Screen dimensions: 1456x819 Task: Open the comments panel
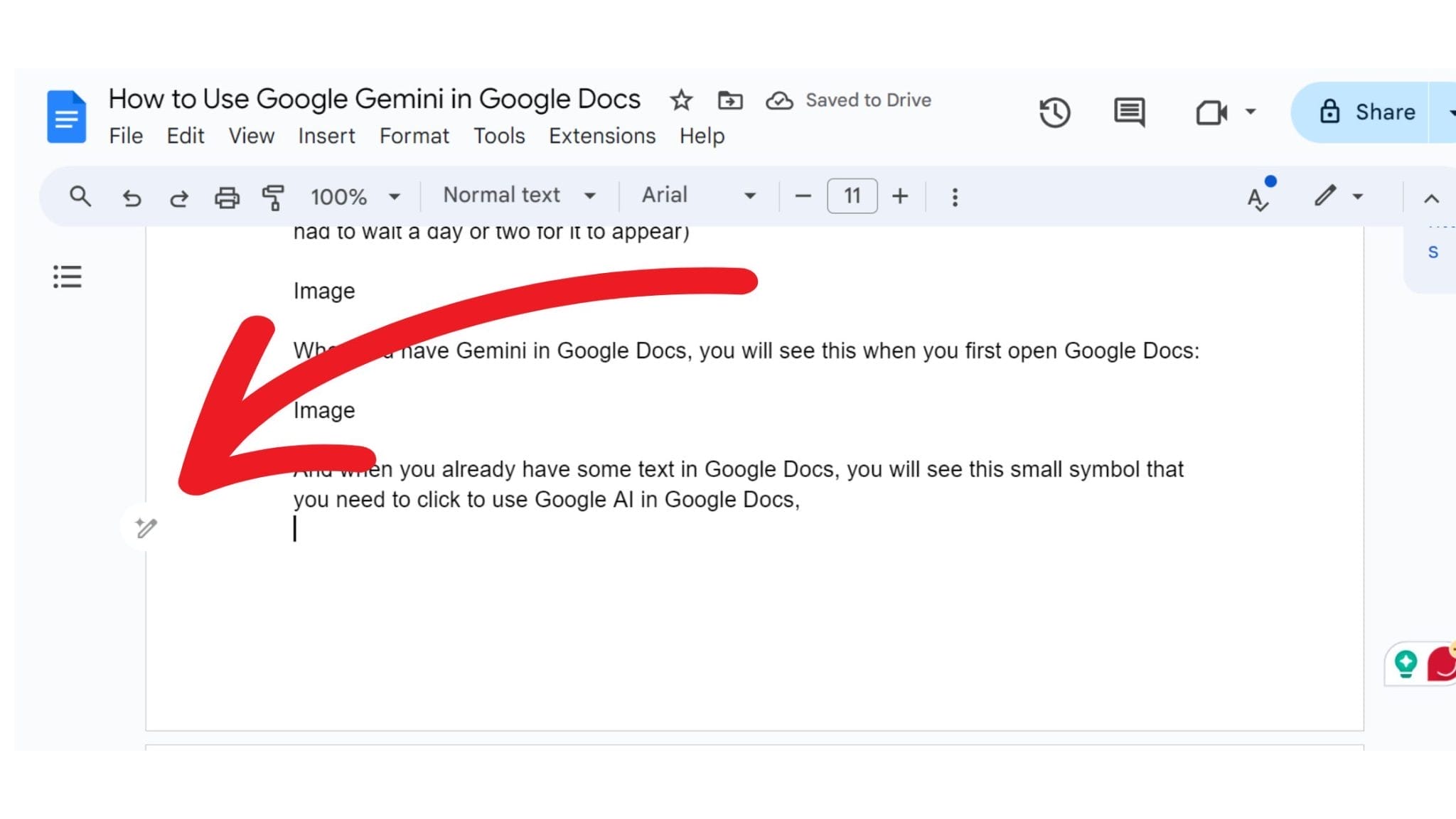[x=1128, y=112]
